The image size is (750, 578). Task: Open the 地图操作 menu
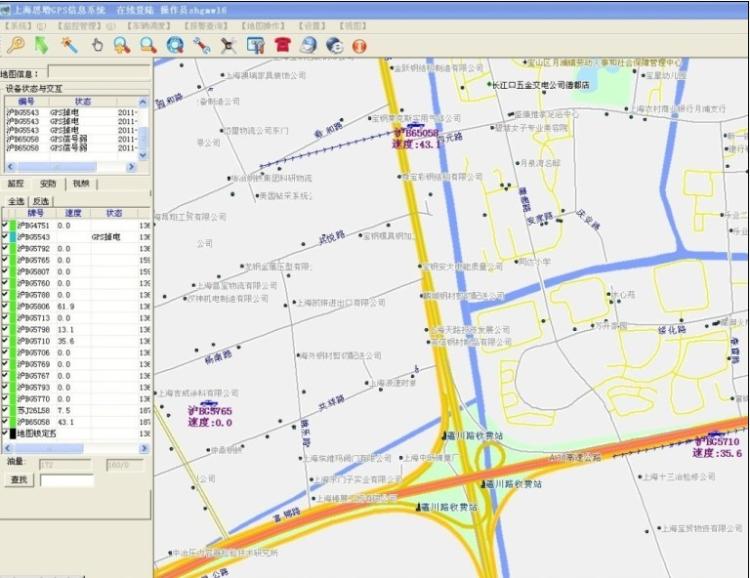pos(263,26)
